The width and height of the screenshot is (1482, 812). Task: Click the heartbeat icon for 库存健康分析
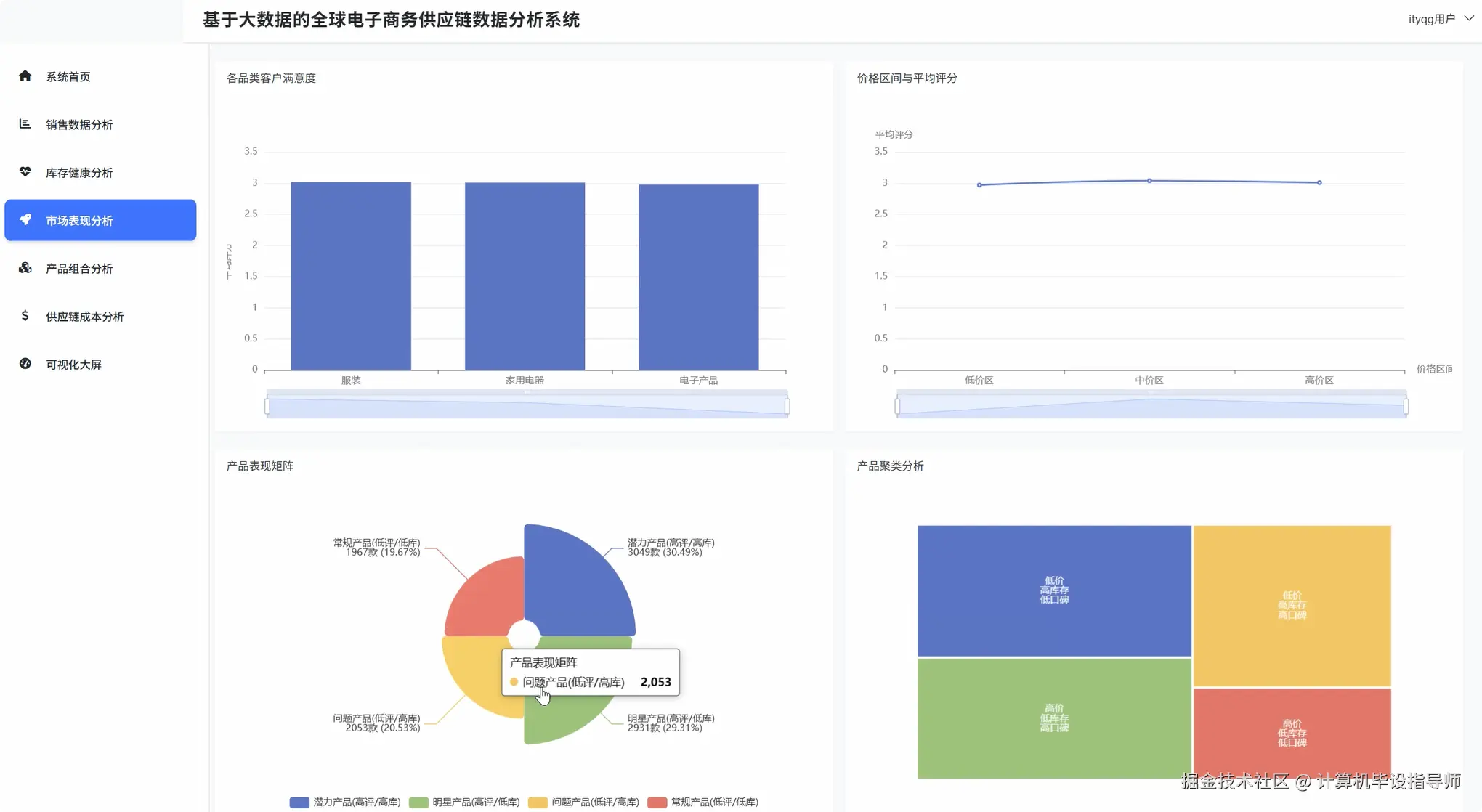point(25,172)
